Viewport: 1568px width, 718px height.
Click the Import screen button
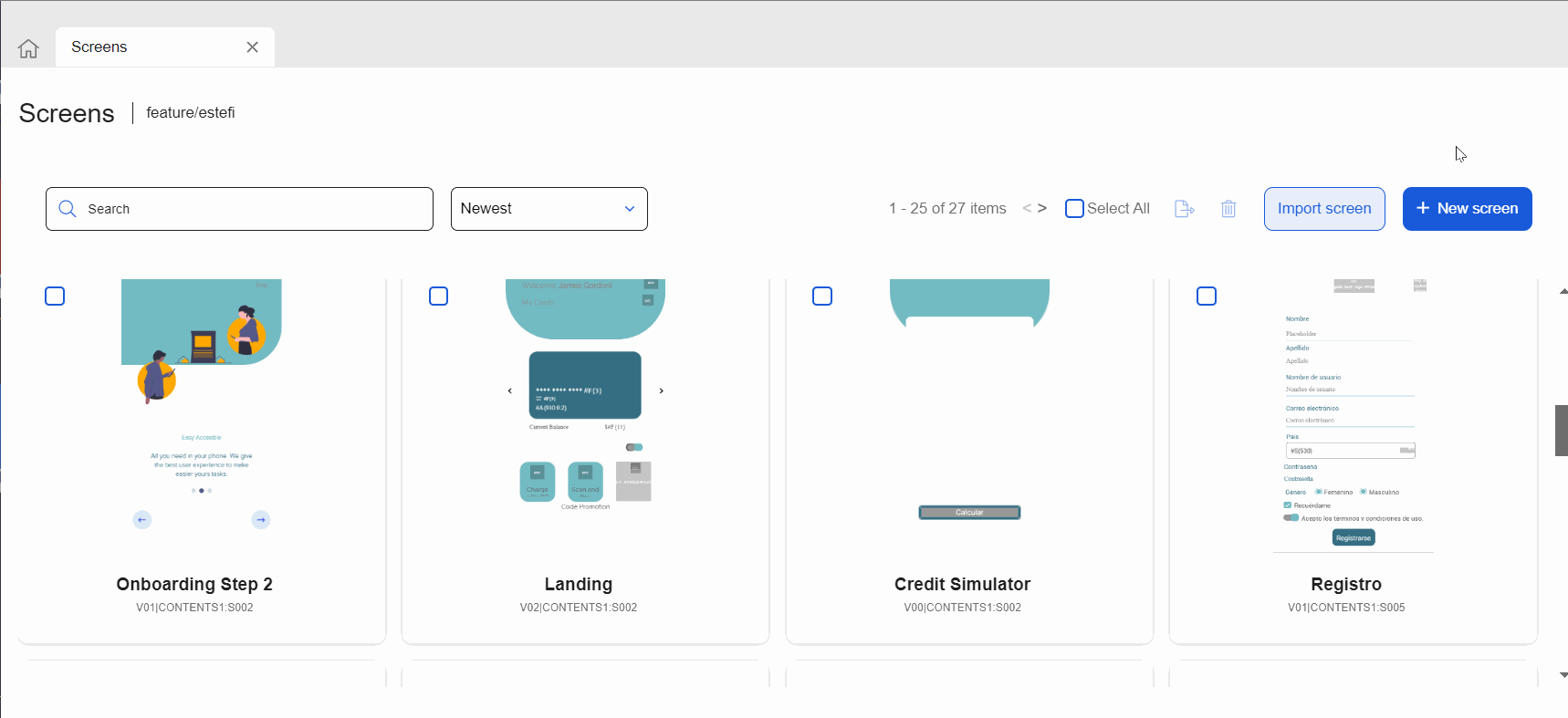click(1323, 209)
